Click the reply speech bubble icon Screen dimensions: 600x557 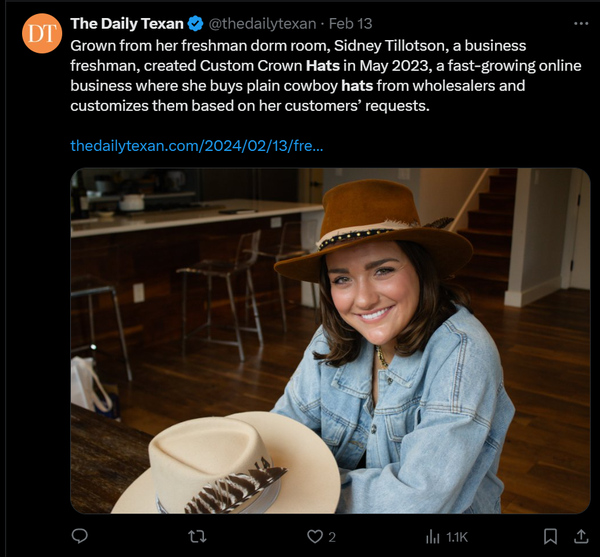click(x=80, y=537)
